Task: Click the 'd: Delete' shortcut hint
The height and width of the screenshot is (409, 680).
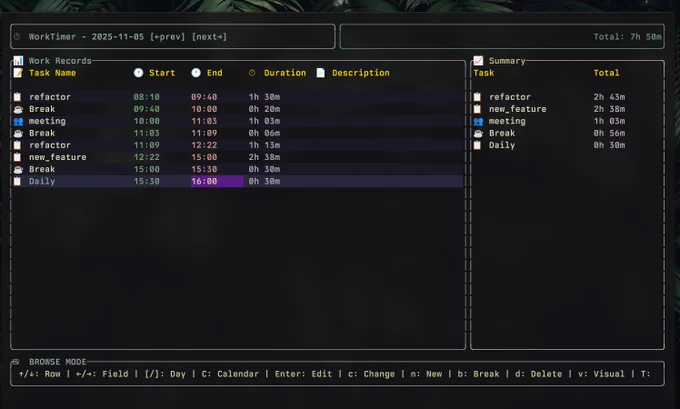Action: 539,374
